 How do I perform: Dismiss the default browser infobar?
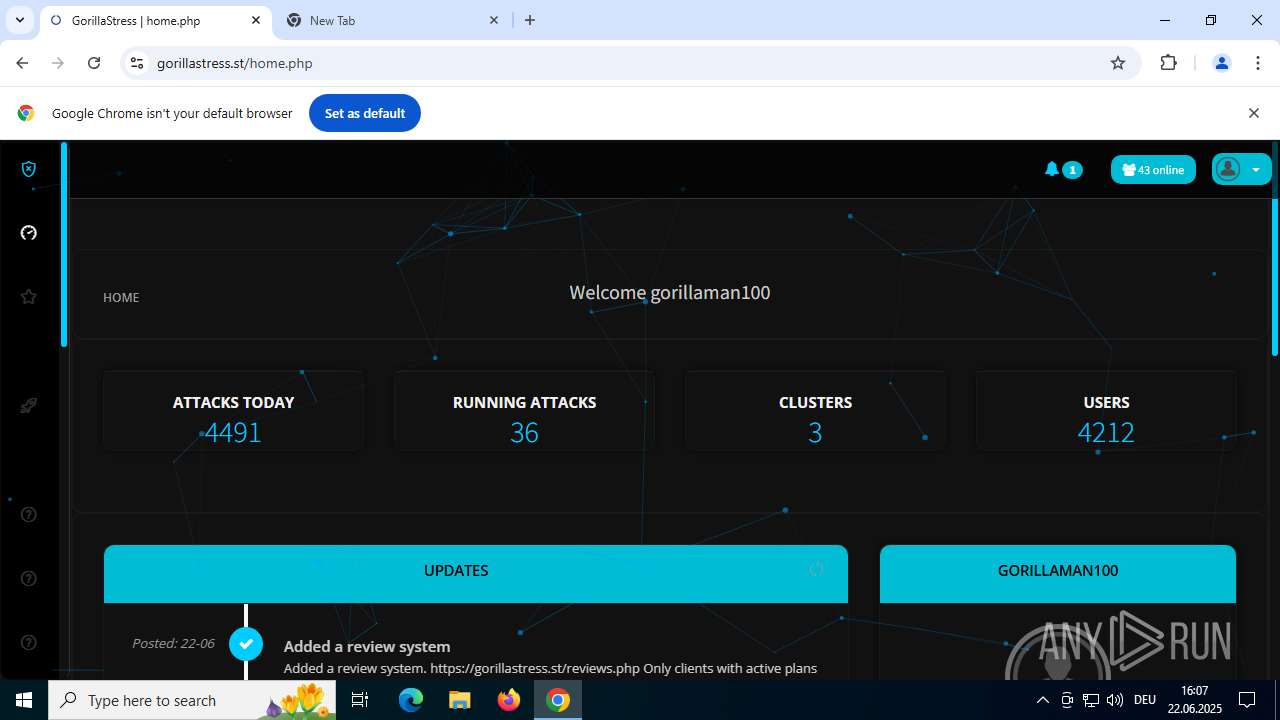1254,113
